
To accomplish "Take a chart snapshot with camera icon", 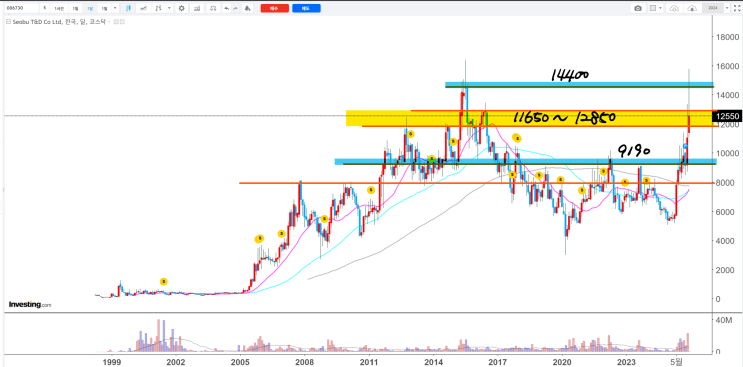I will point(638,8).
